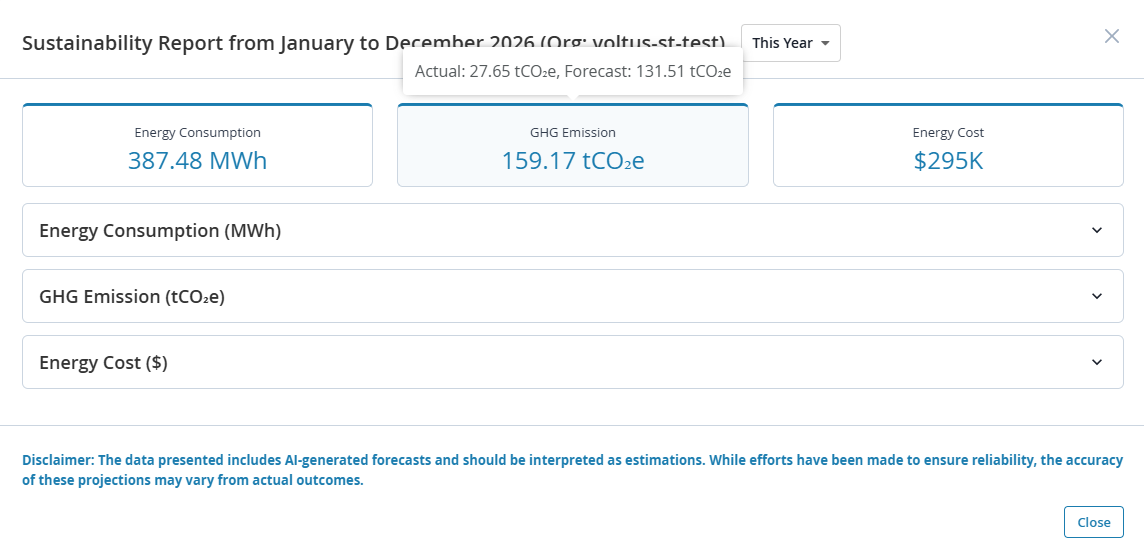Select the Energy Cost summary card

click(x=948, y=146)
